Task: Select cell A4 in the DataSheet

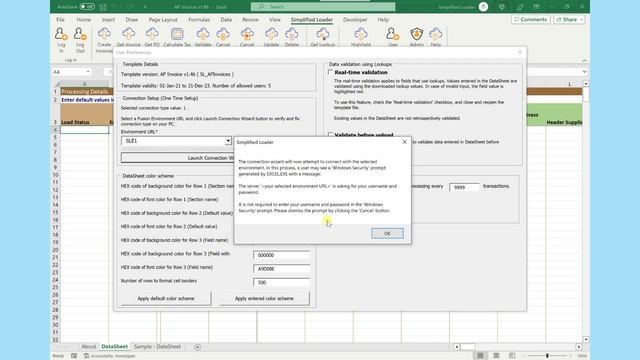Action: [84, 130]
